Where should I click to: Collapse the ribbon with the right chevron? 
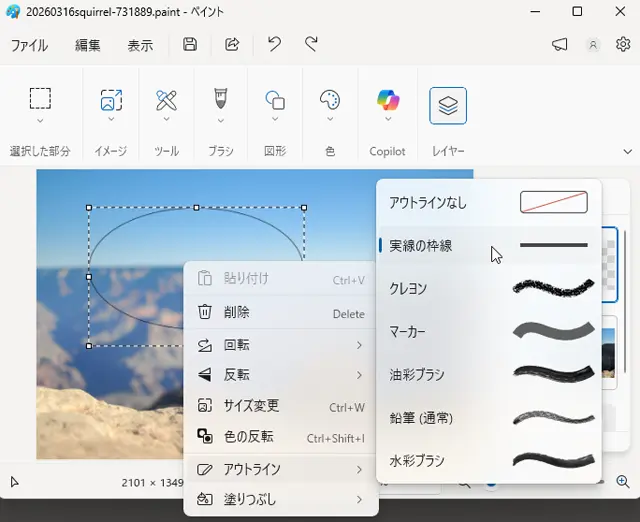[x=628, y=152]
